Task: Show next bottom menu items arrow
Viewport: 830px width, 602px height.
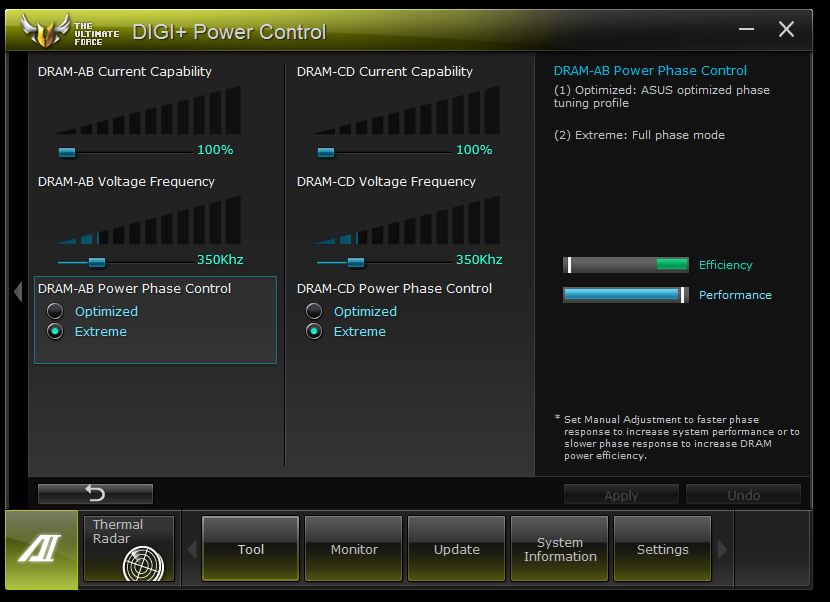Action: tap(722, 549)
